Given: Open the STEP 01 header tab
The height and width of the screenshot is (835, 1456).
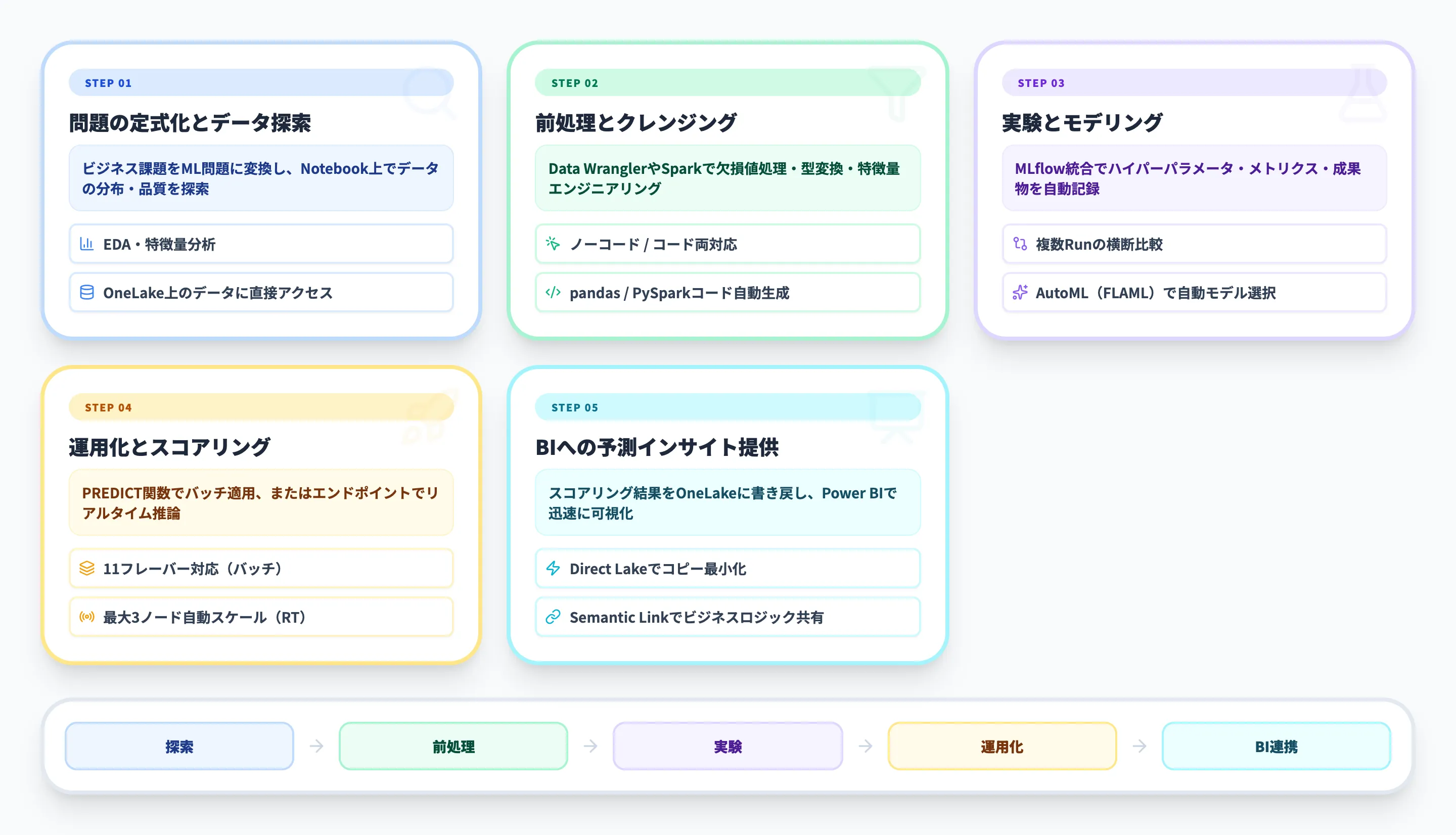Looking at the screenshot, I should coord(261,82).
